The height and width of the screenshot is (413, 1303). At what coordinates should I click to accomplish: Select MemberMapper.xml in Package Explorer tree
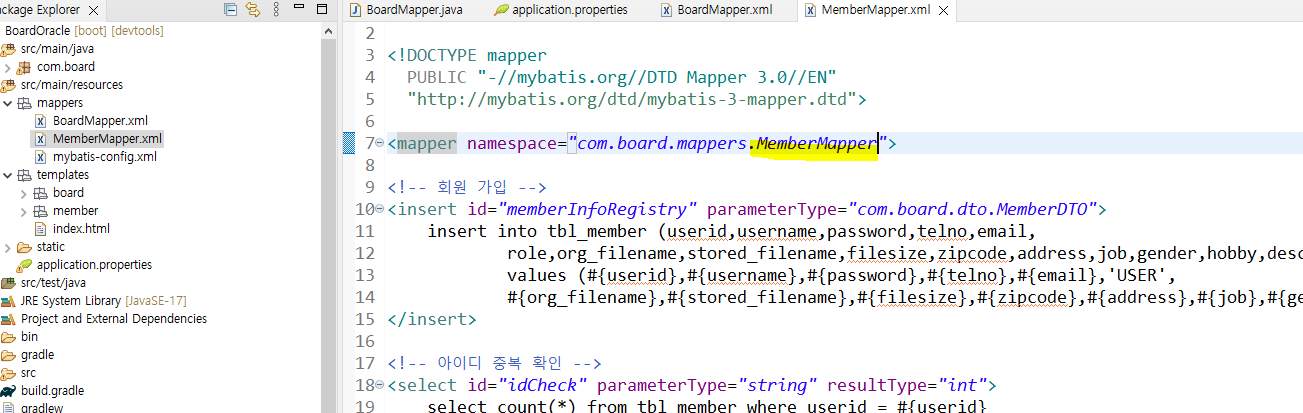point(107,139)
